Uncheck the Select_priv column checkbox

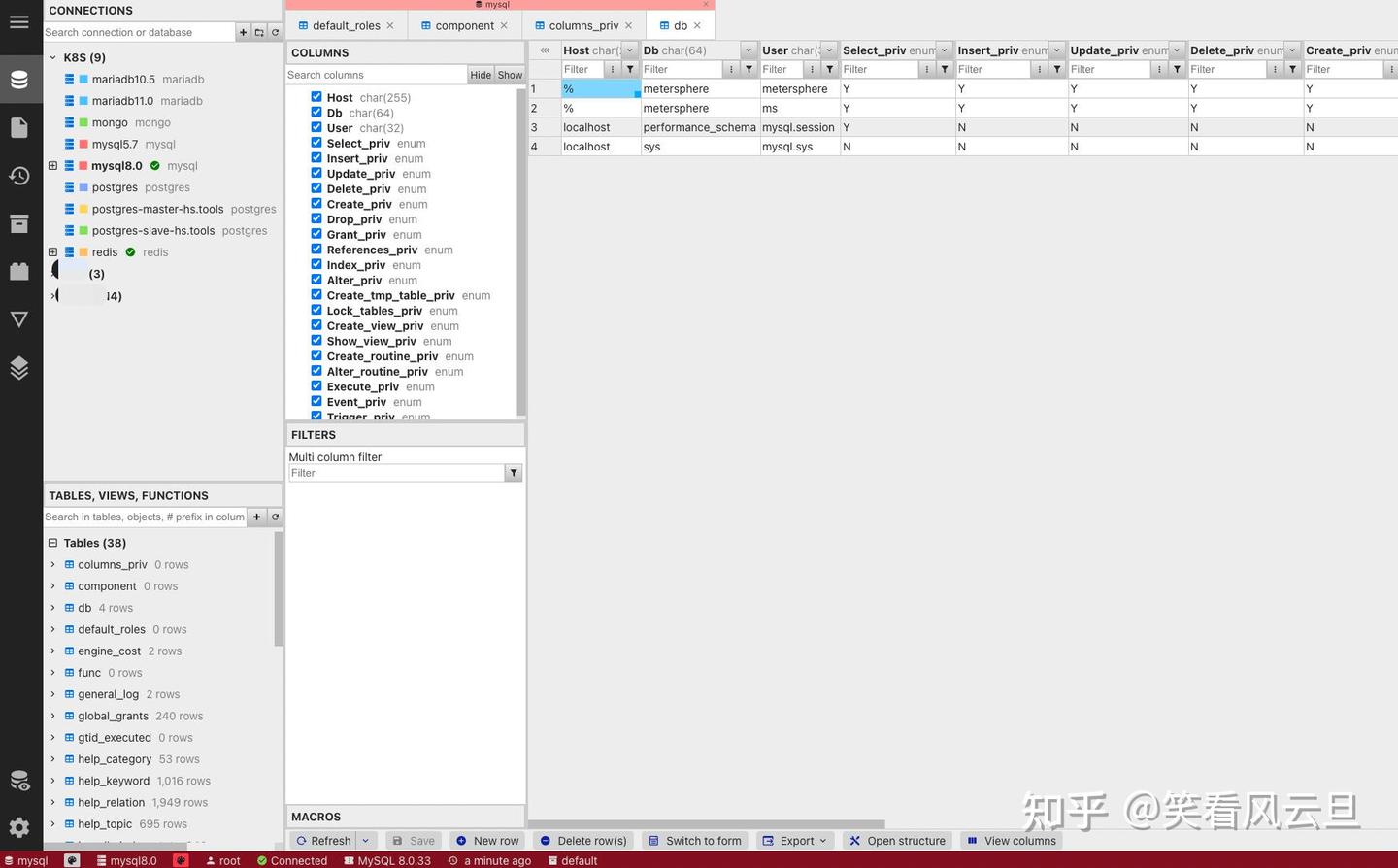pos(316,142)
